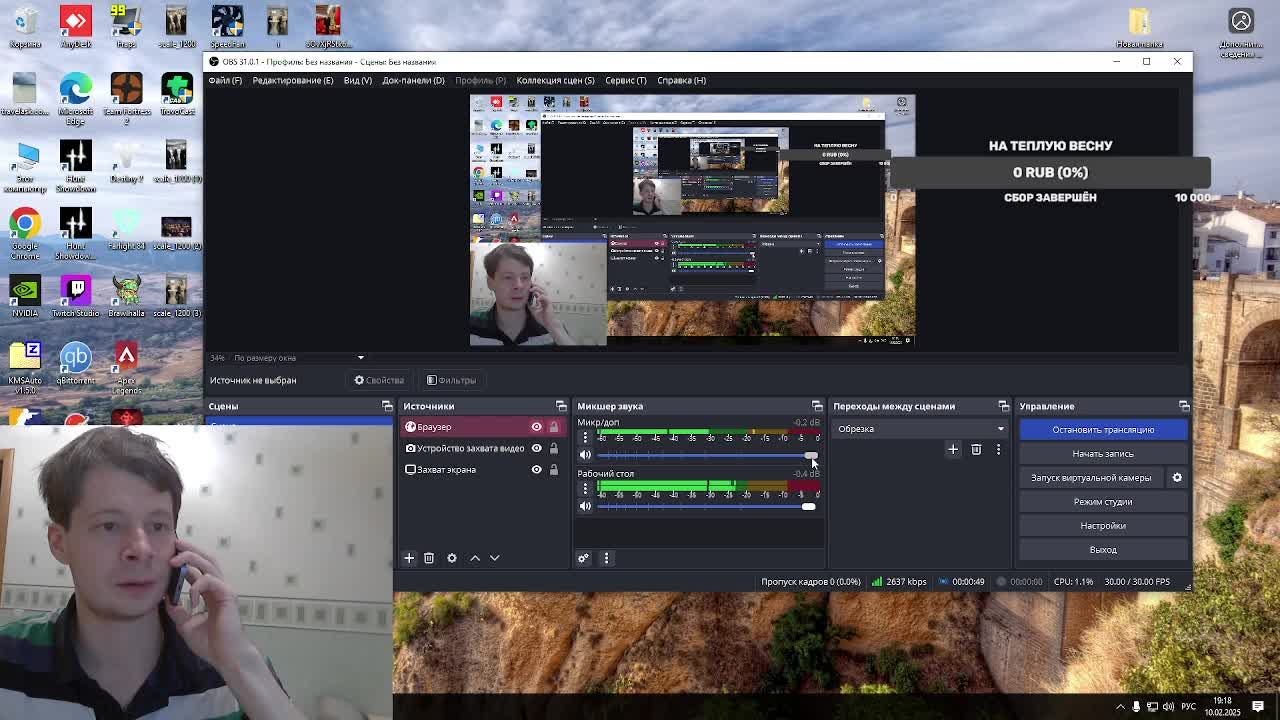Click Выход button in controls

pos(1103,550)
